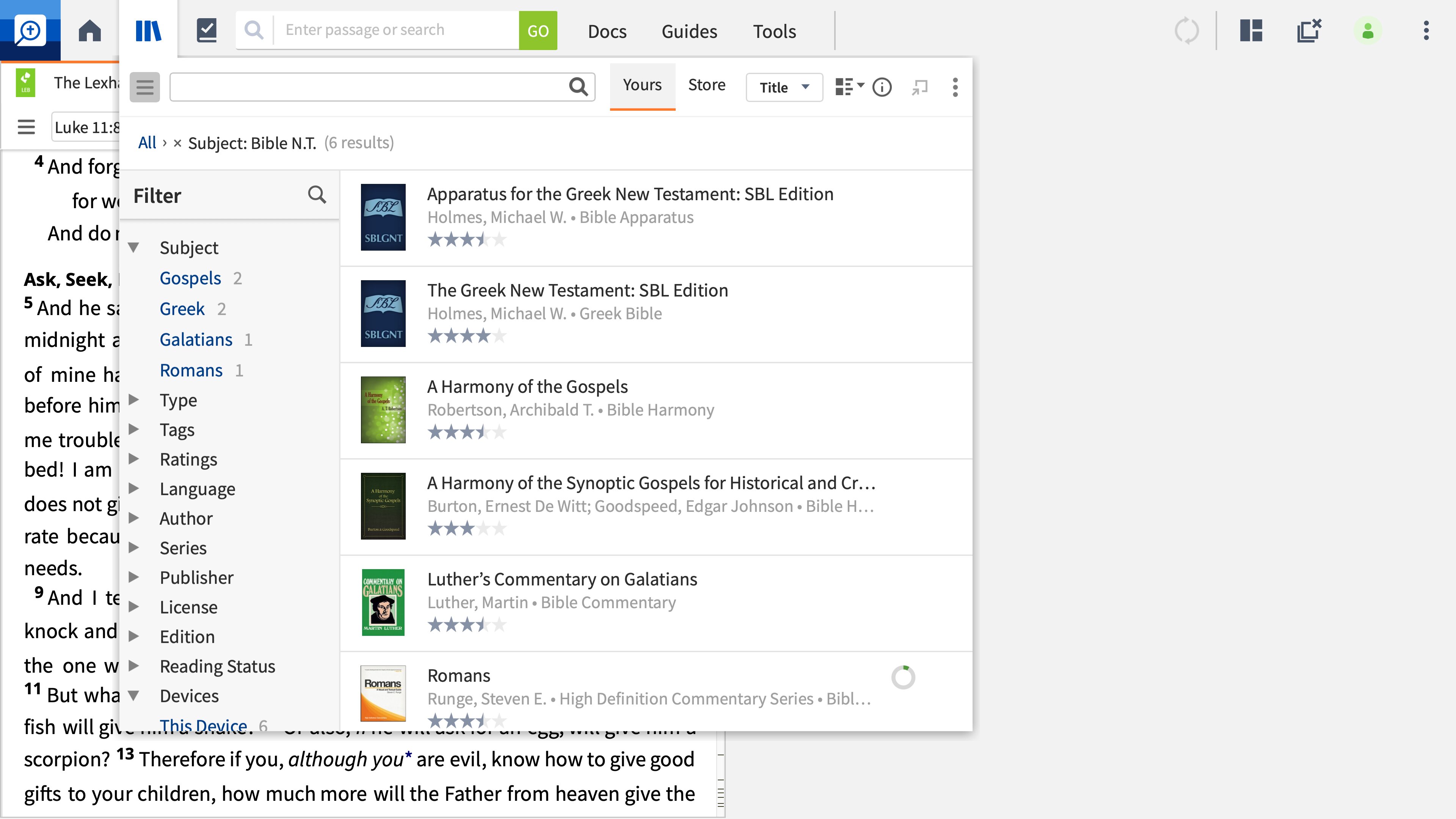Open the Title sort dropdown
Viewport: 1456px width, 819px height.
tap(784, 87)
